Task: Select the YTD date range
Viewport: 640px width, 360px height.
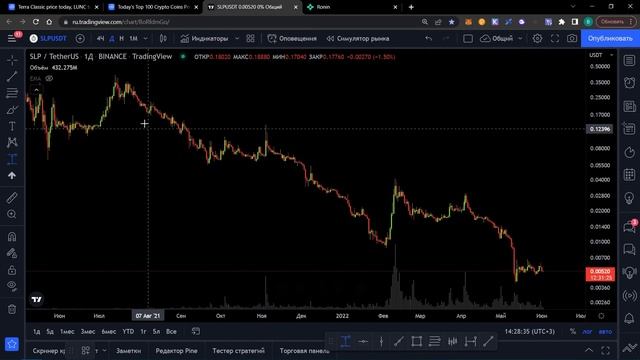Action: (128, 331)
